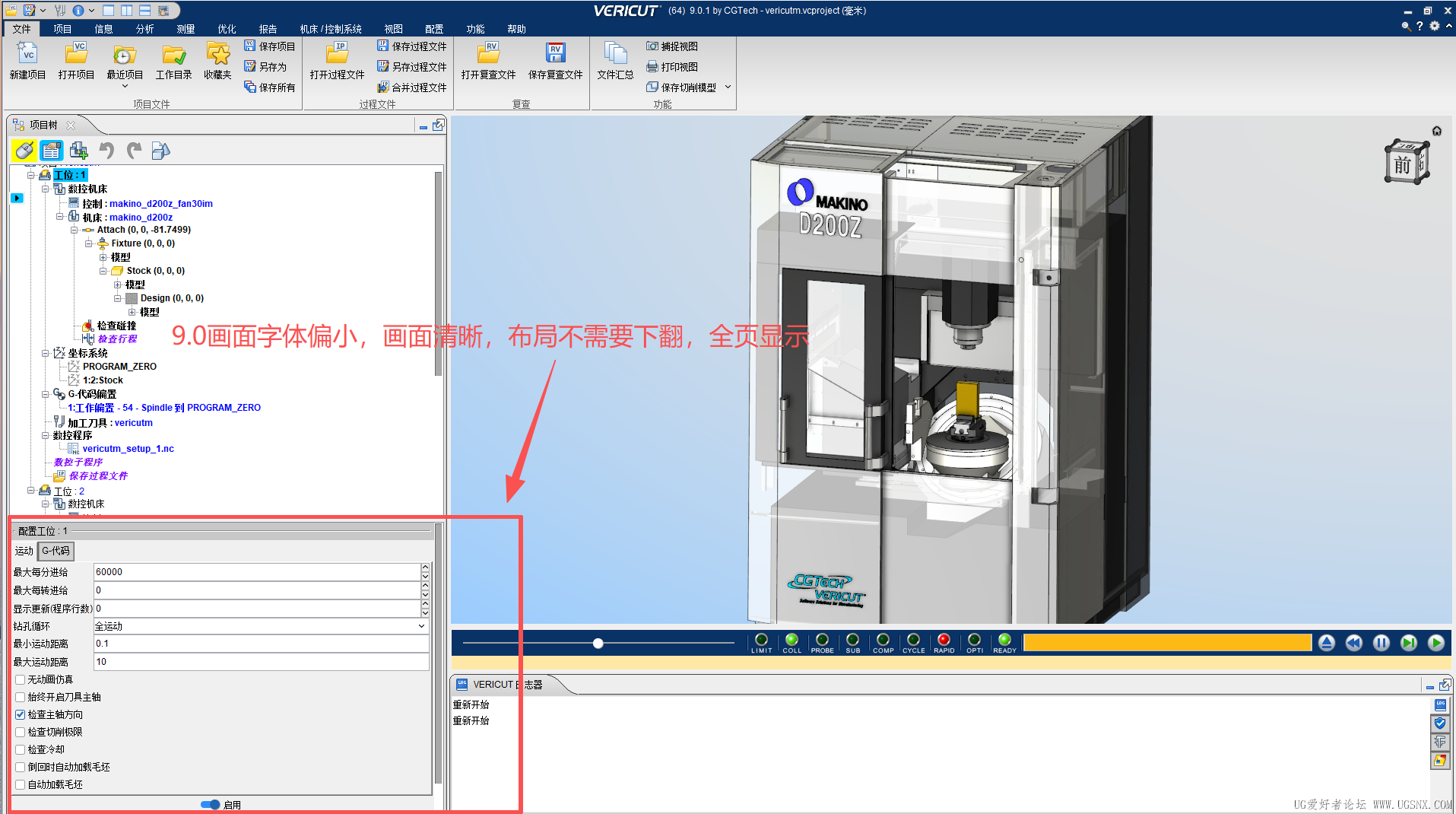The width and height of the screenshot is (1456, 814).
Task: Select the vericutm_setup_1.nc program
Action: tap(128, 449)
